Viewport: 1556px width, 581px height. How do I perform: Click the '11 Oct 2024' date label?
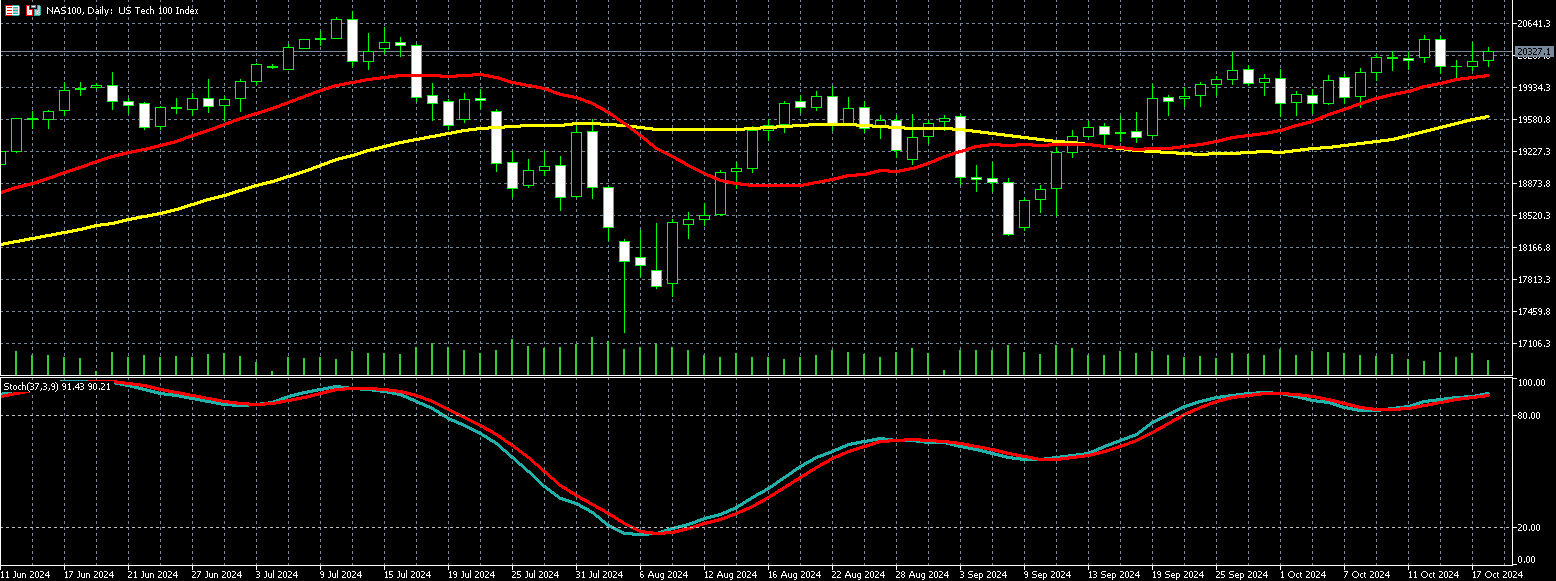click(x=1433, y=575)
